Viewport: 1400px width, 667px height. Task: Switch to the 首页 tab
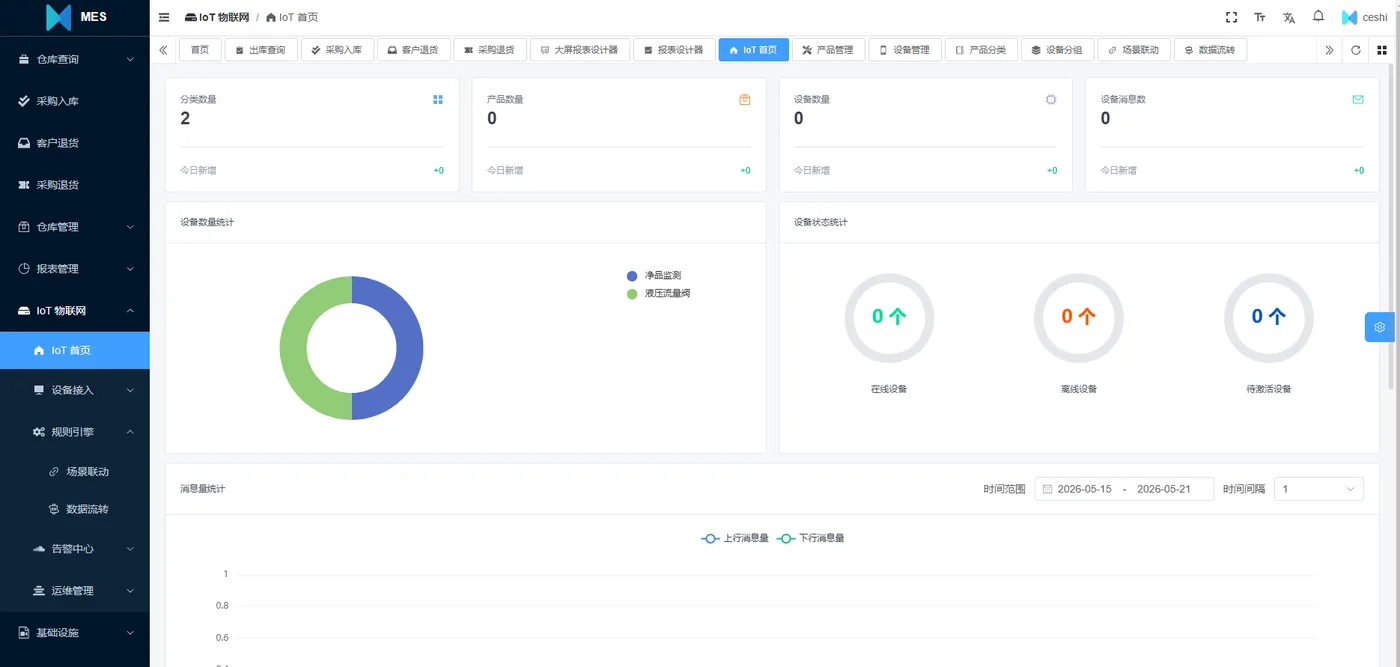pos(200,50)
